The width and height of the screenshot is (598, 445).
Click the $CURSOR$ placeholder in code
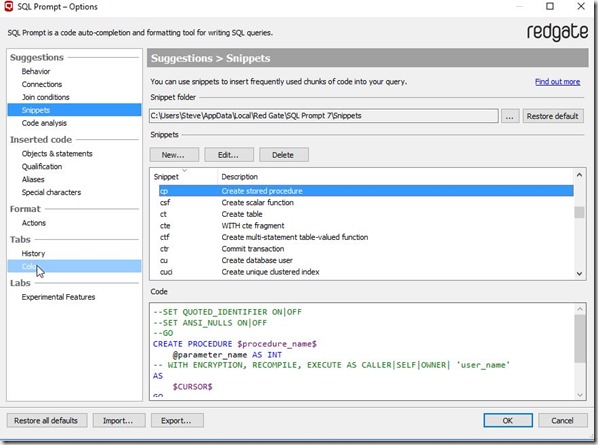click(x=192, y=387)
